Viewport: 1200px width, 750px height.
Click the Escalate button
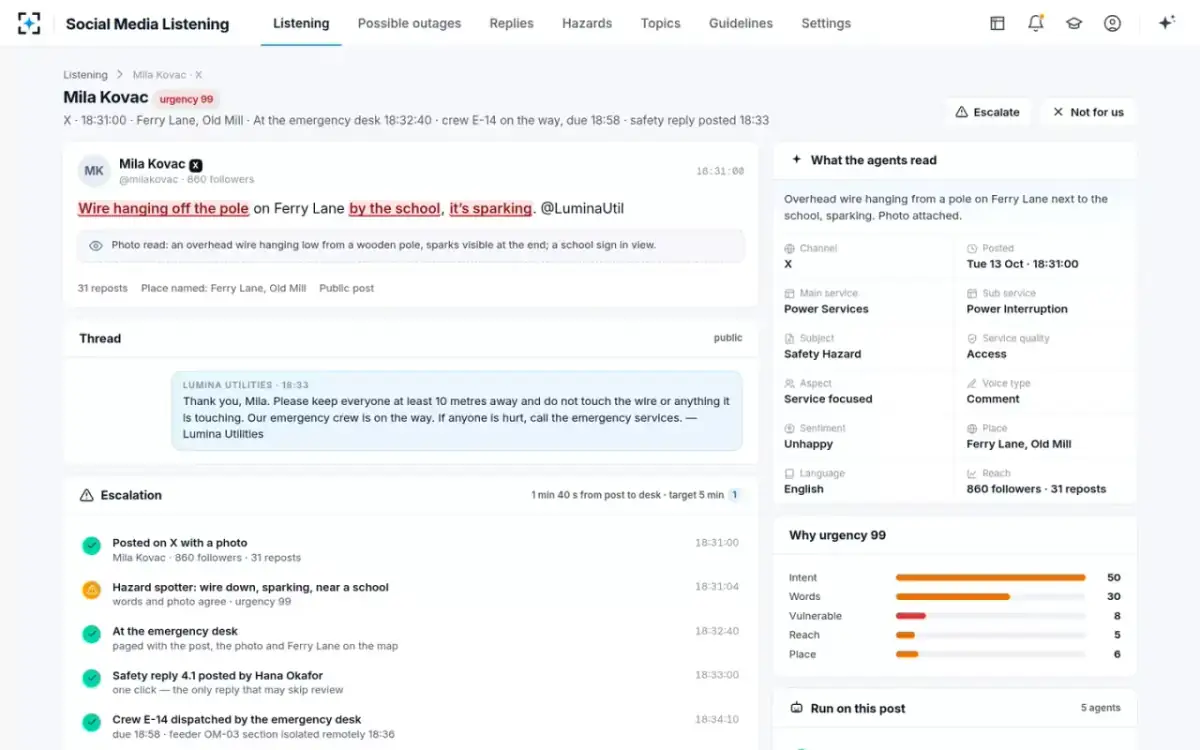coord(988,112)
